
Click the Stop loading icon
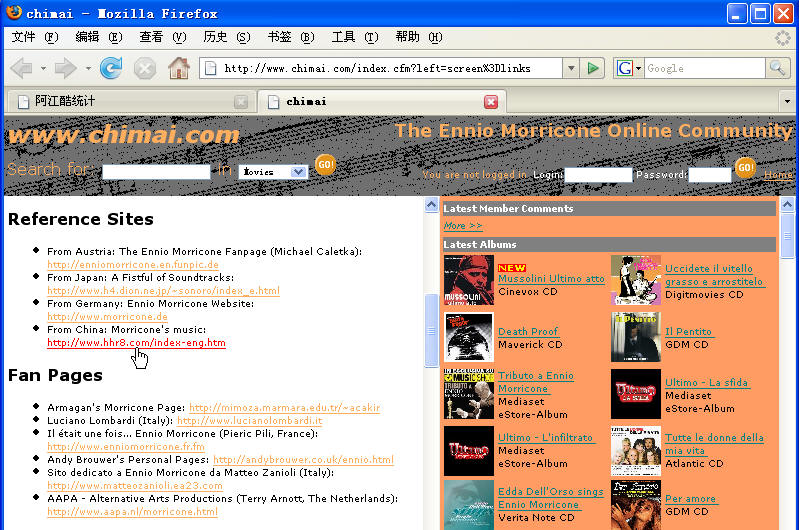click(145, 68)
